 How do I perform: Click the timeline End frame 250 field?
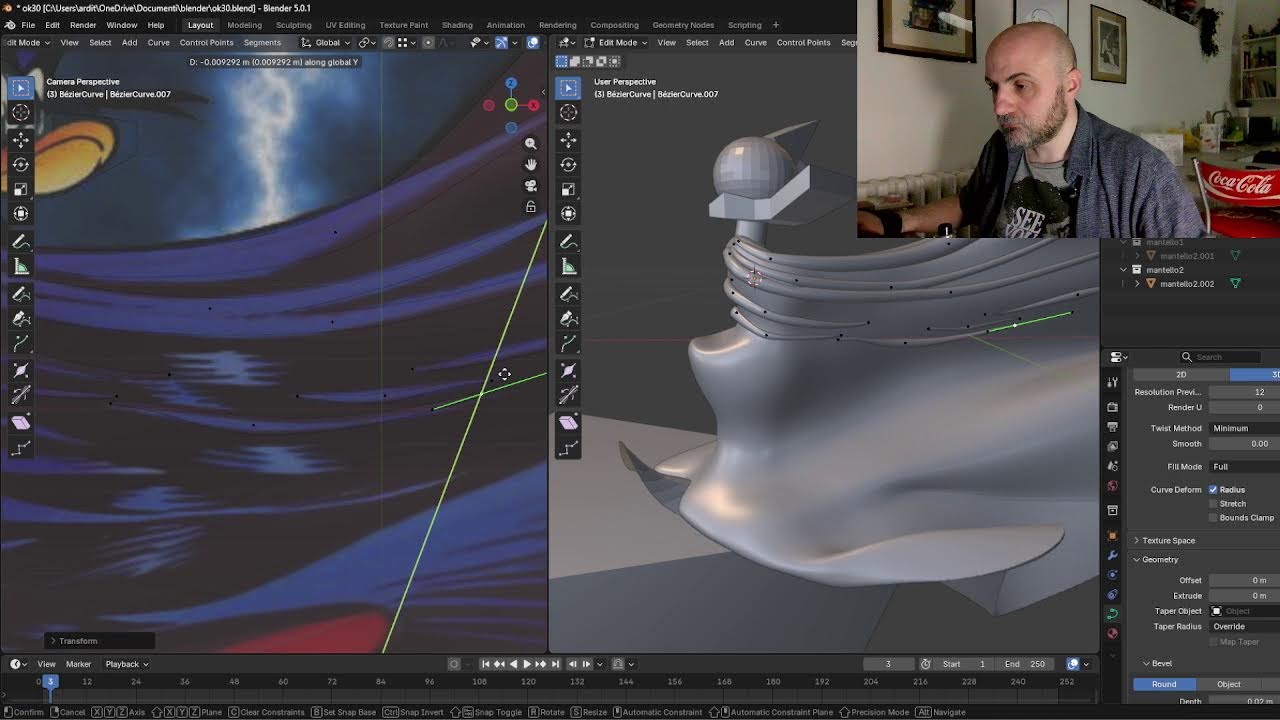pos(1025,664)
